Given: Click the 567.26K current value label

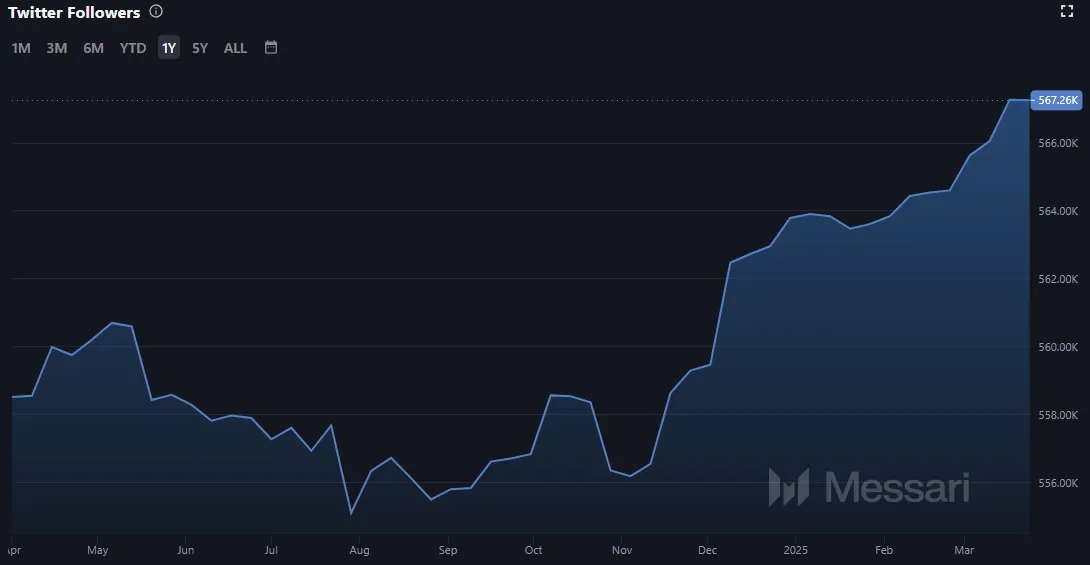Looking at the screenshot, I should [1058, 100].
